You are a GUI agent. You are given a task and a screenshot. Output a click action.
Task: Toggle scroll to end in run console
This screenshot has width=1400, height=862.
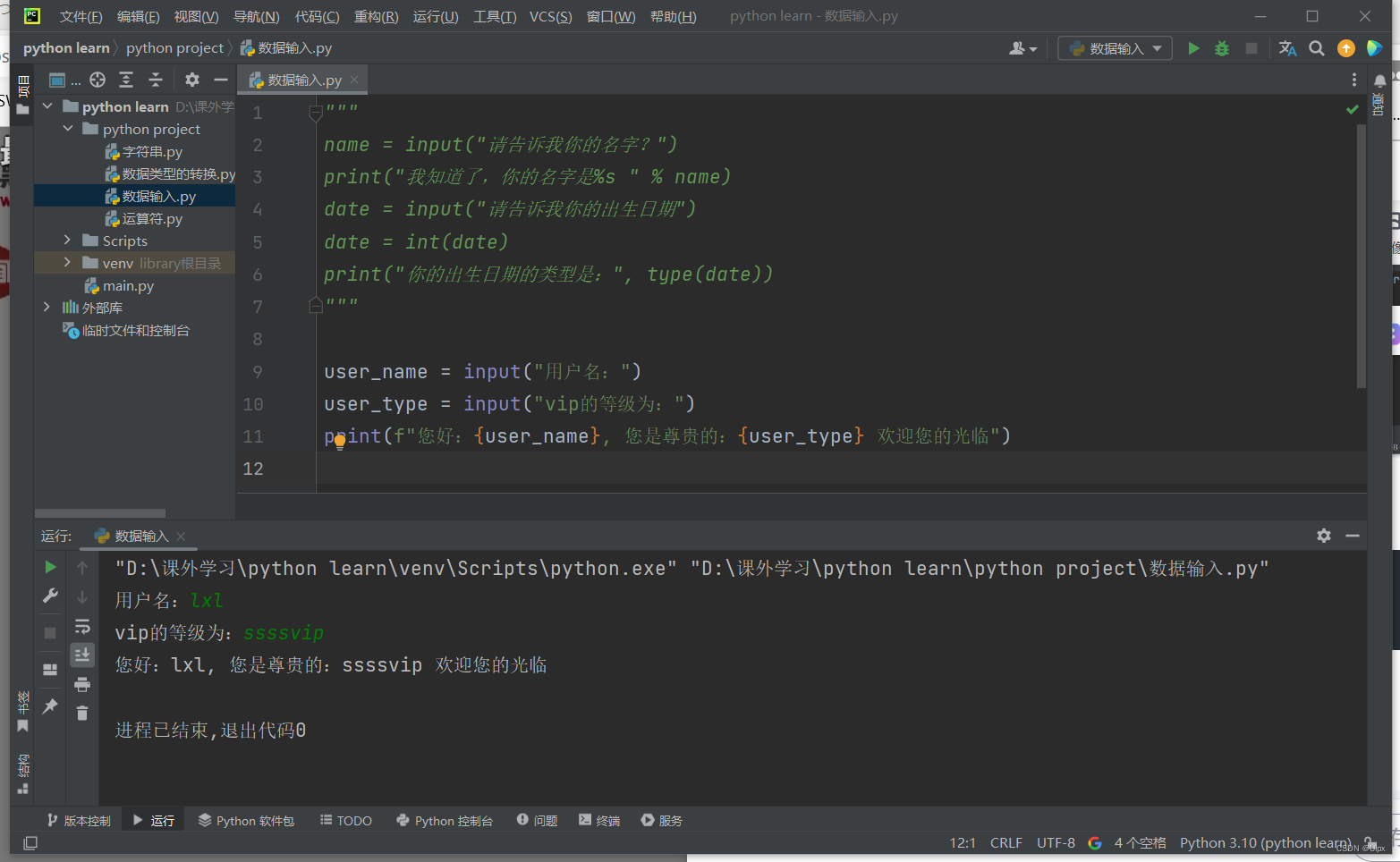click(x=82, y=655)
